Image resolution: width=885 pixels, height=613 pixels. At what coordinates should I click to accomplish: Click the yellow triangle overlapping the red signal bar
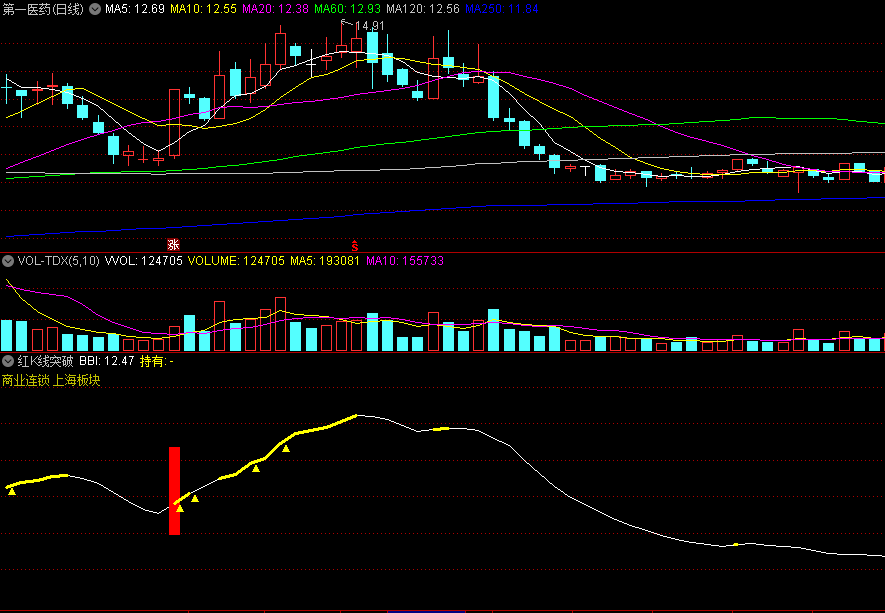point(180,509)
